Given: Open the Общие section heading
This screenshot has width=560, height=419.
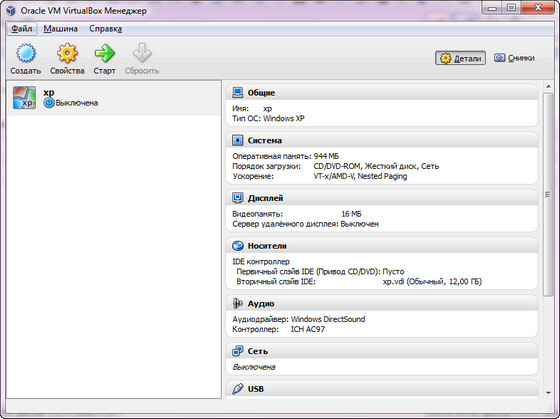Looking at the screenshot, I should (x=261, y=93).
